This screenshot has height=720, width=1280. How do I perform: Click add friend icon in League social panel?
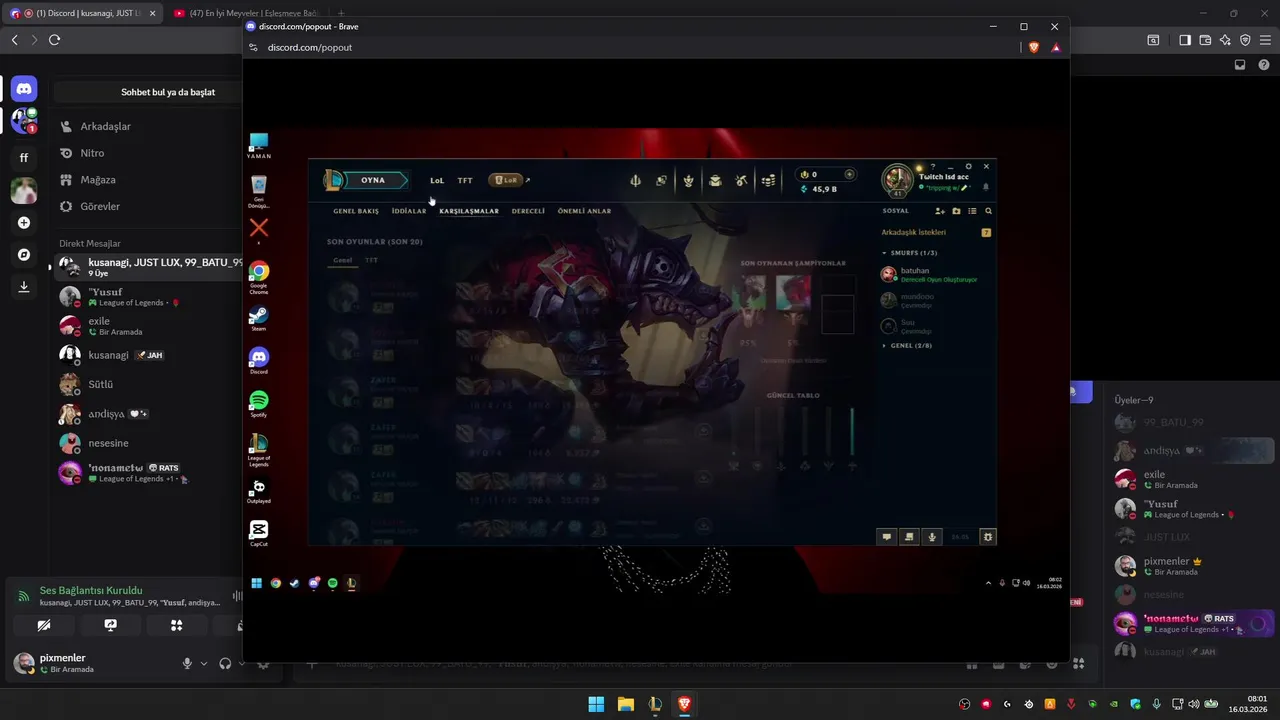(940, 211)
